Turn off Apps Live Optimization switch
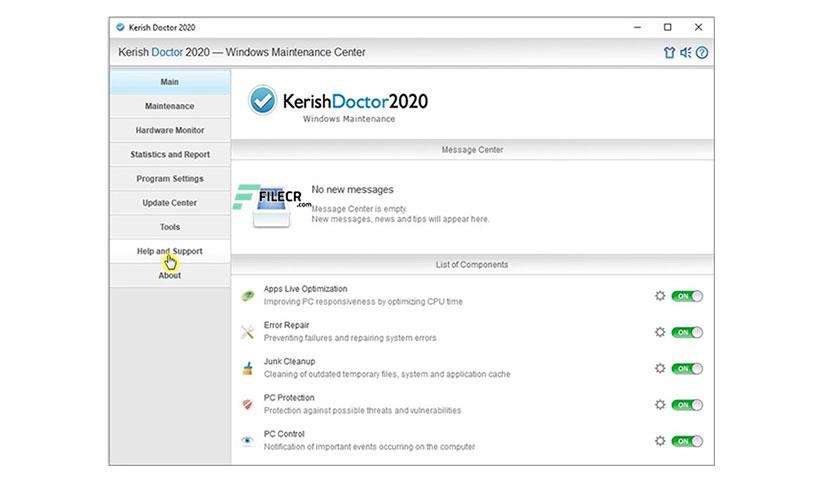Image resolution: width=836 pixels, height=484 pixels. (687, 296)
